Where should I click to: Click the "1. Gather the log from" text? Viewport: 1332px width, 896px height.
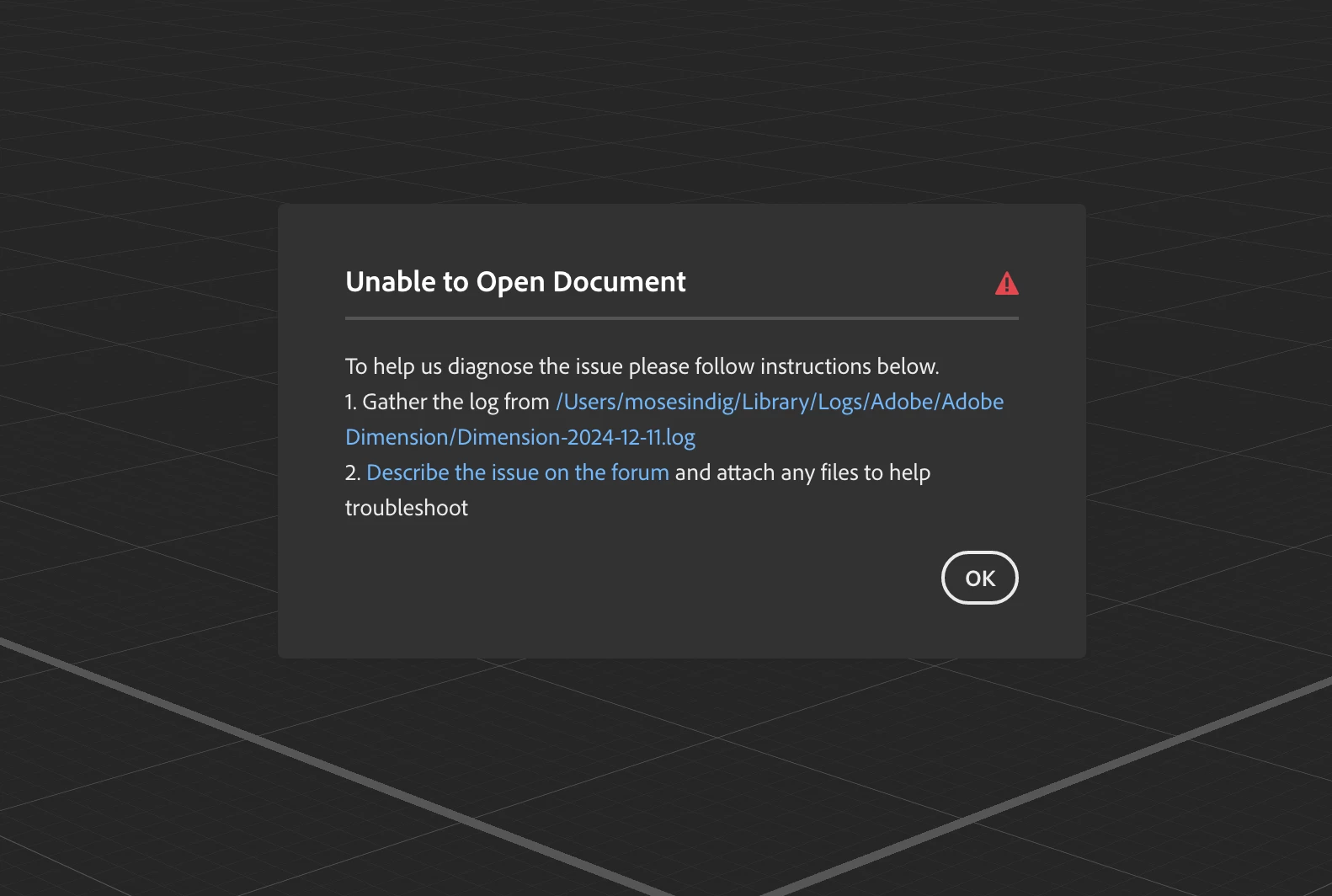click(x=447, y=402)
